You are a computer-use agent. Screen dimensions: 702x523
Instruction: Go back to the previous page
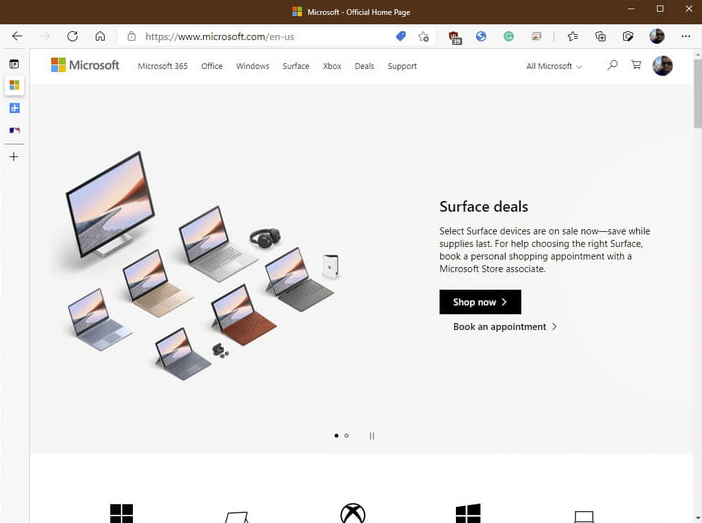pos(17,36)
